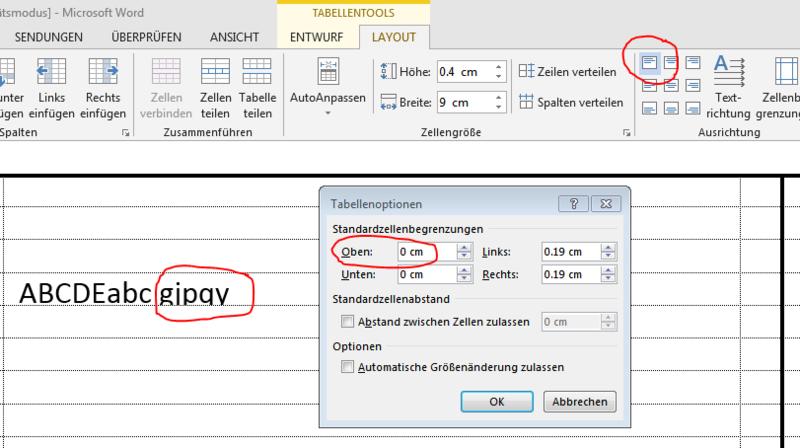Enable Automatische Größenänderung zulassen

[347, 366]
